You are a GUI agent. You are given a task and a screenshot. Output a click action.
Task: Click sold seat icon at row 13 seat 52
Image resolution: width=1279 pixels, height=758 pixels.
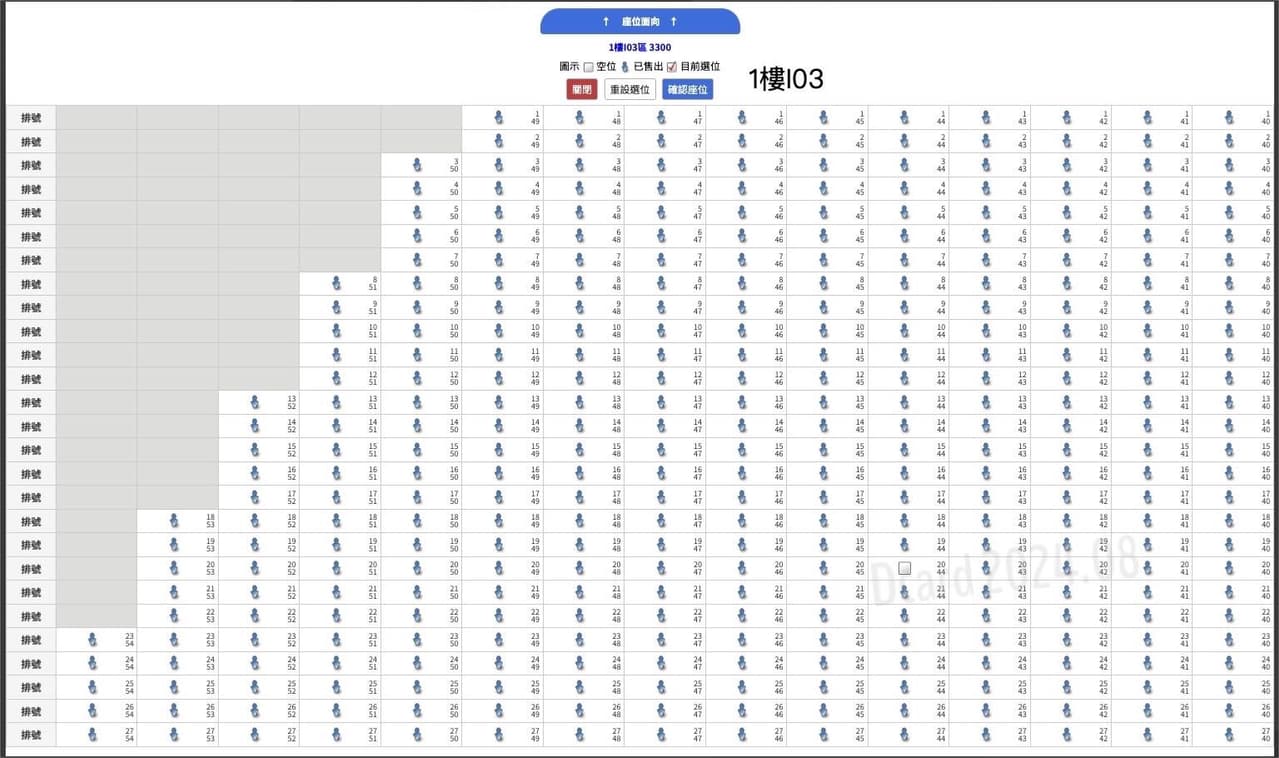point(255,402)
